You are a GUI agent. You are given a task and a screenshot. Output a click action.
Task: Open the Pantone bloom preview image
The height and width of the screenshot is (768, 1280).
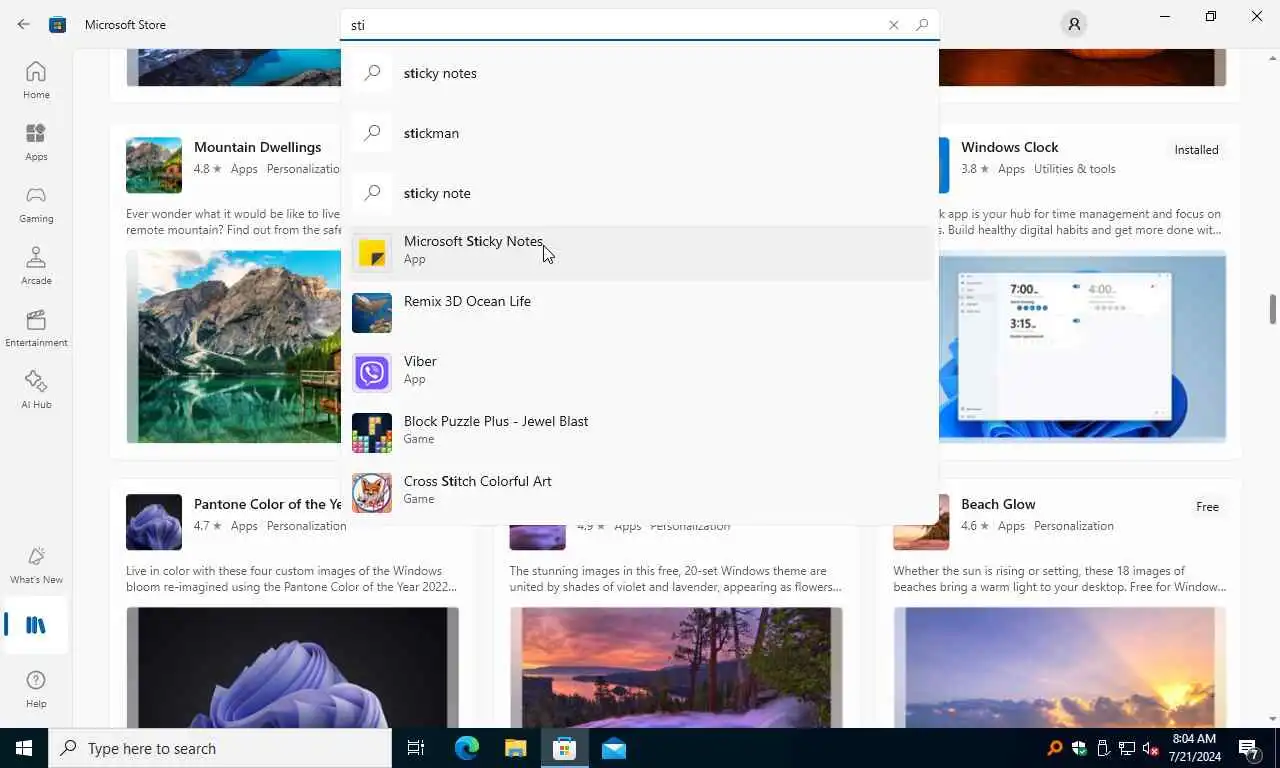pos(292,667)
